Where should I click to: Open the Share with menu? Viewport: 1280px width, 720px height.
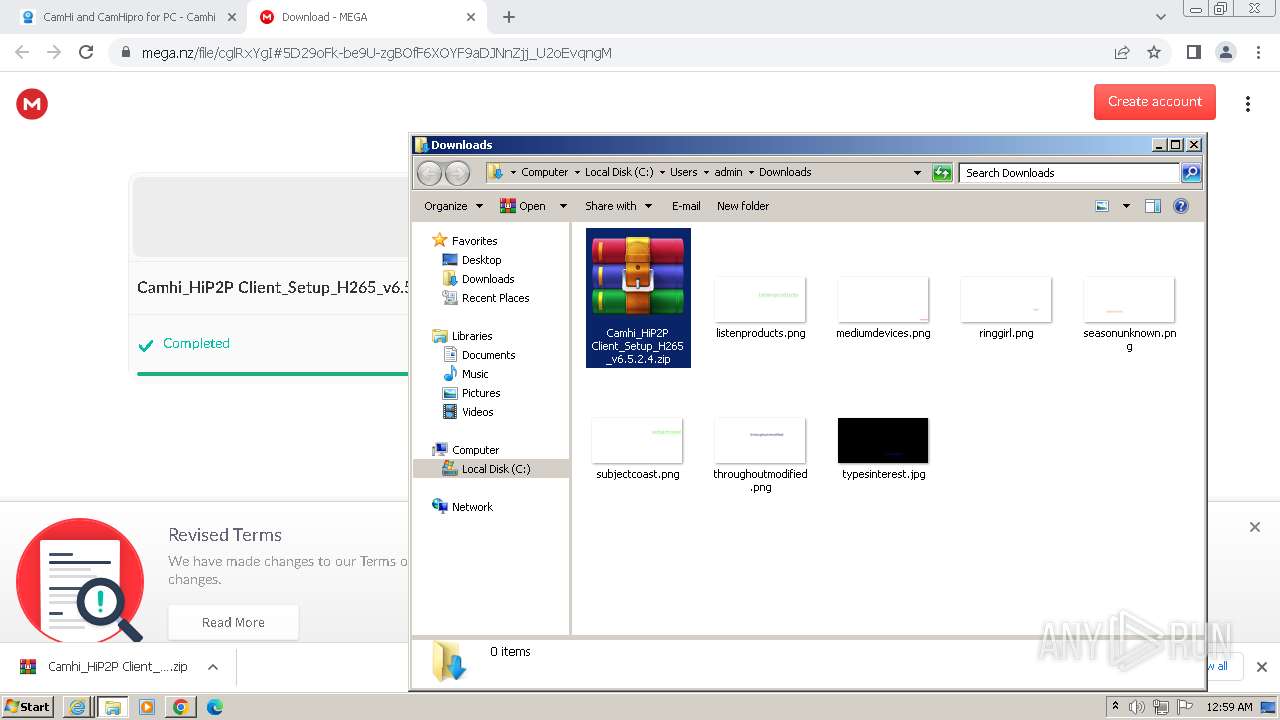[618, 206]
